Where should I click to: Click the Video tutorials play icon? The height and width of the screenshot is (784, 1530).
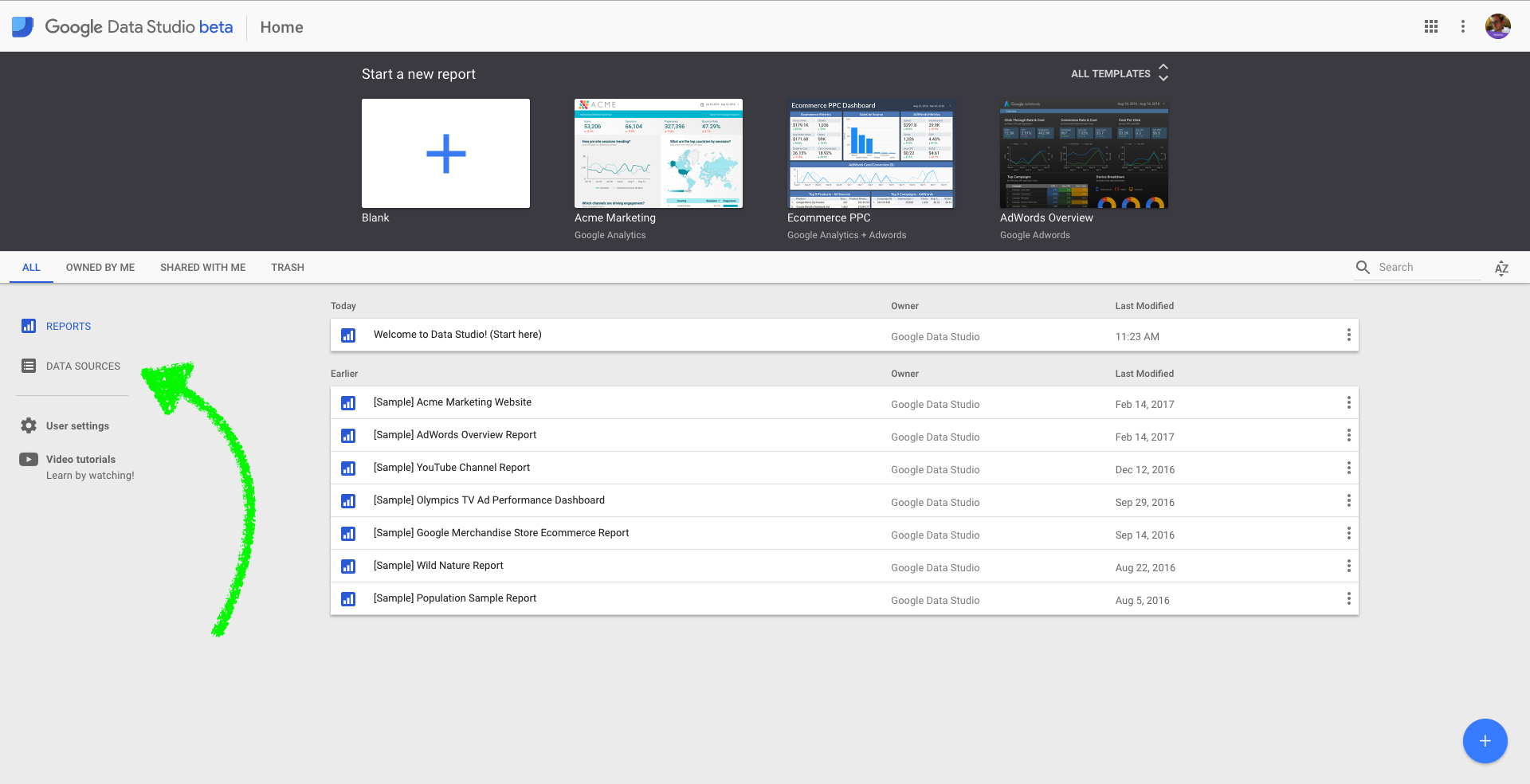tap(29, 459)
